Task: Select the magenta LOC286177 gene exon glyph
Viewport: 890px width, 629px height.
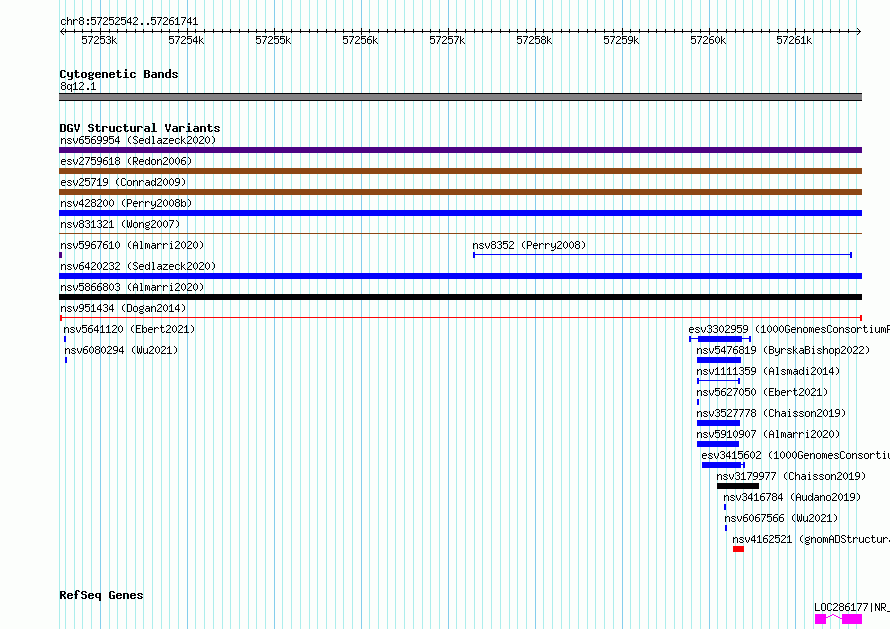Action: [838, 619]
